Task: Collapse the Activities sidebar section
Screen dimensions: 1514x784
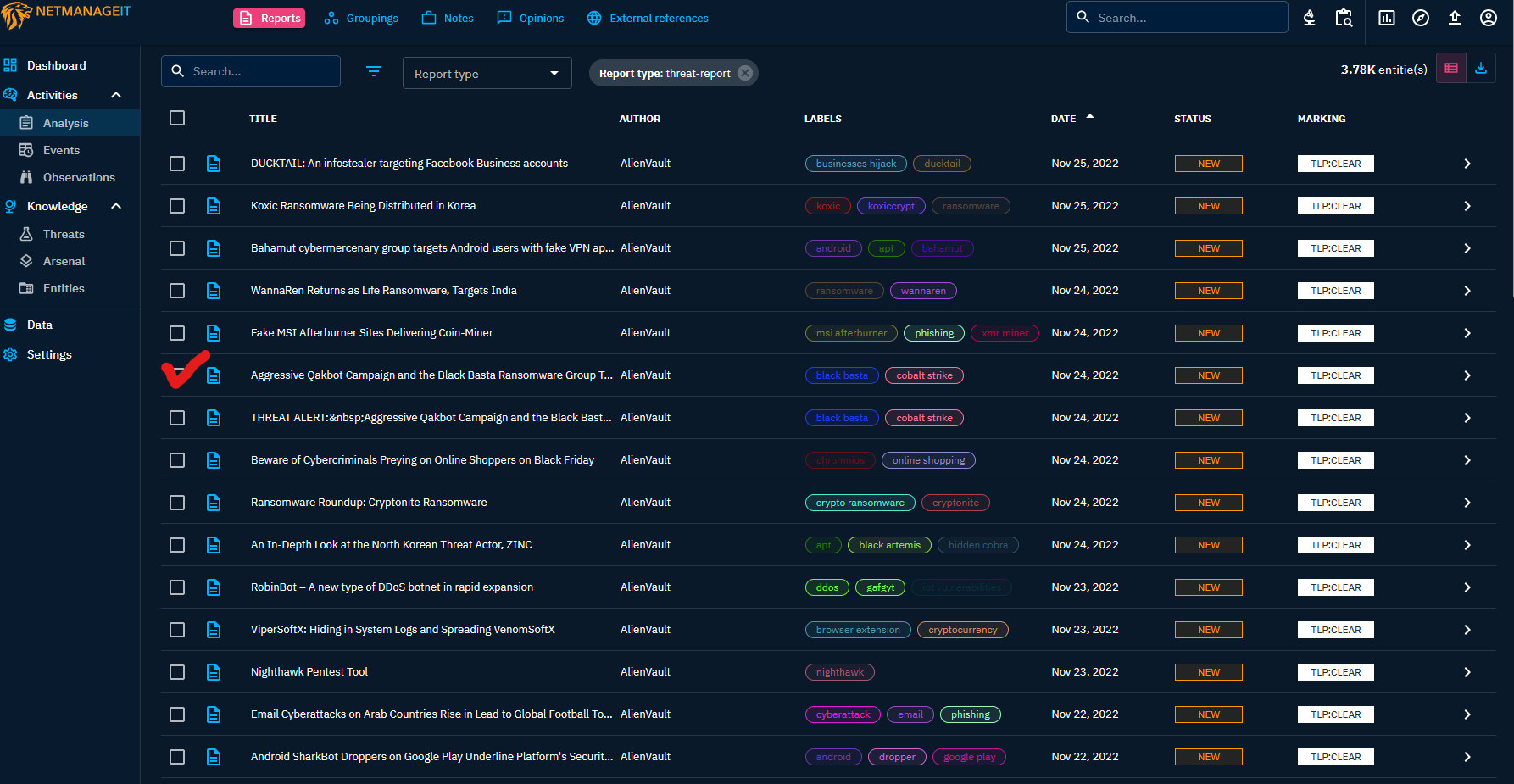Action: pyautogui.click(x=116, y=95)
